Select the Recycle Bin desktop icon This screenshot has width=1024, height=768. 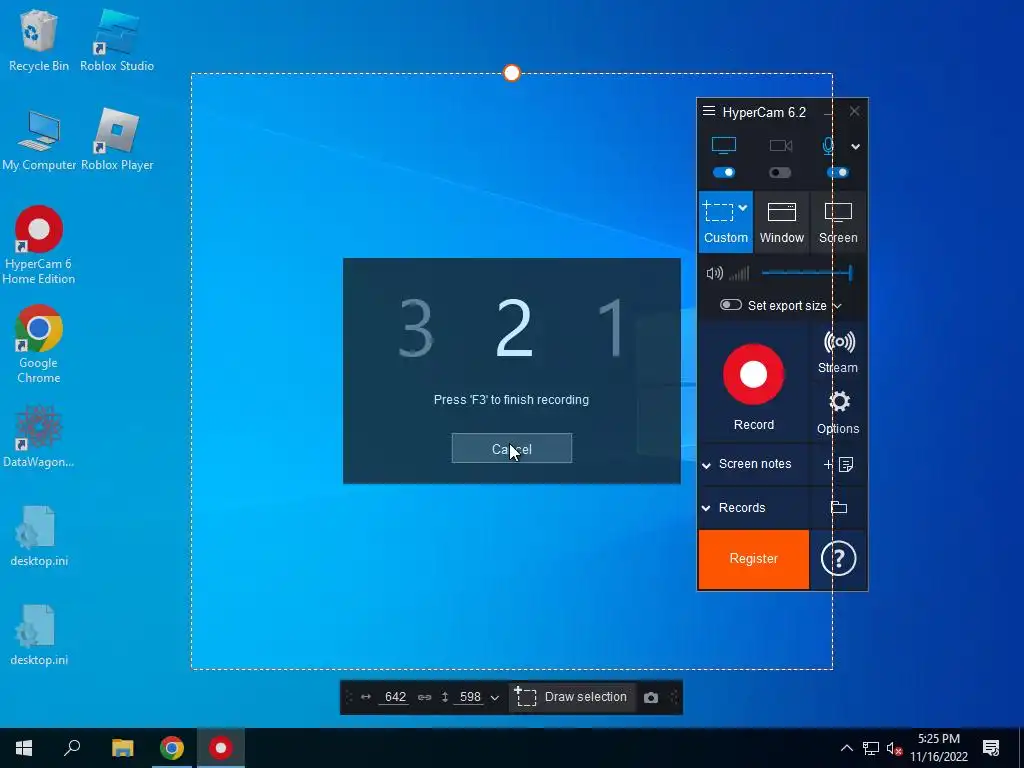(x=39, y=40)
